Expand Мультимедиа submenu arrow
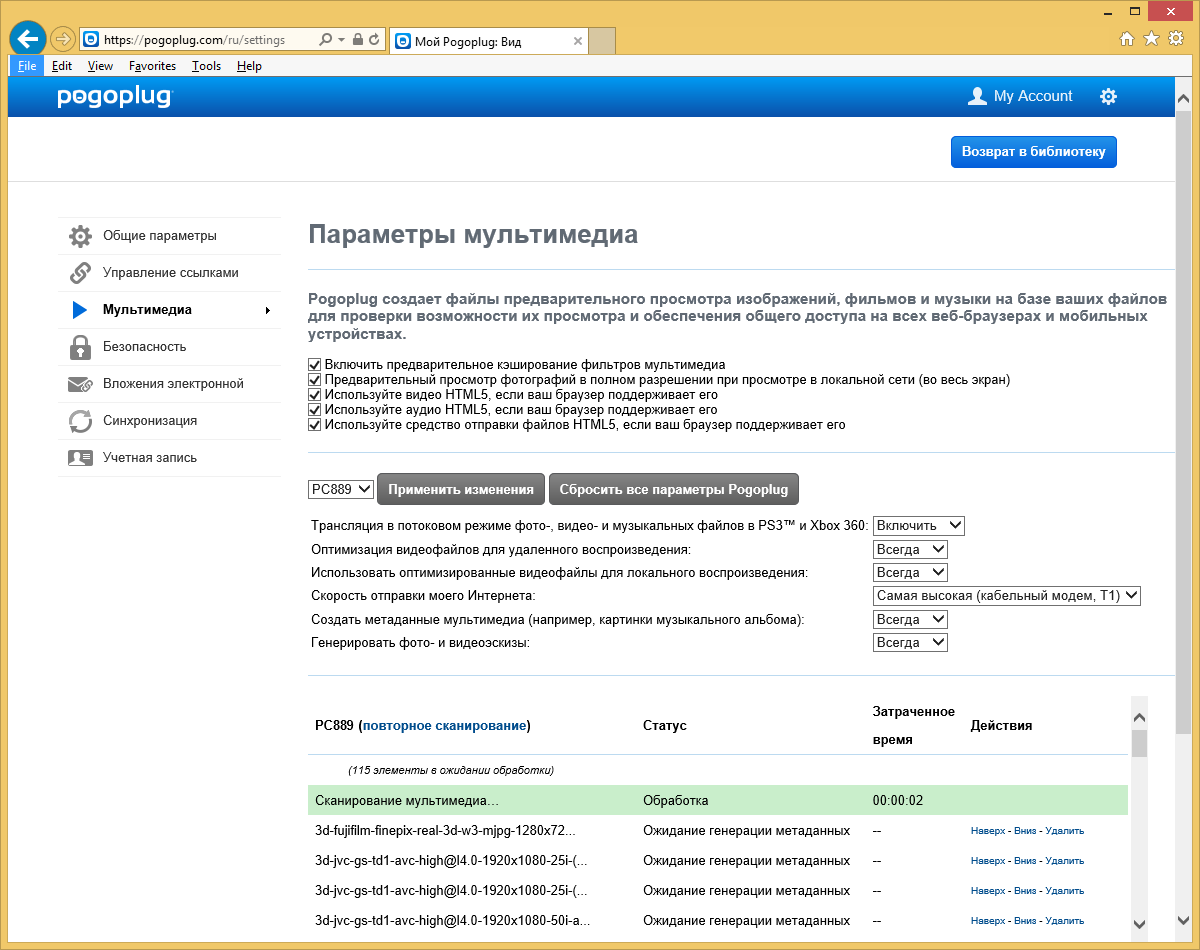The width and height of the screenshot is (1200, 950). 267,310
